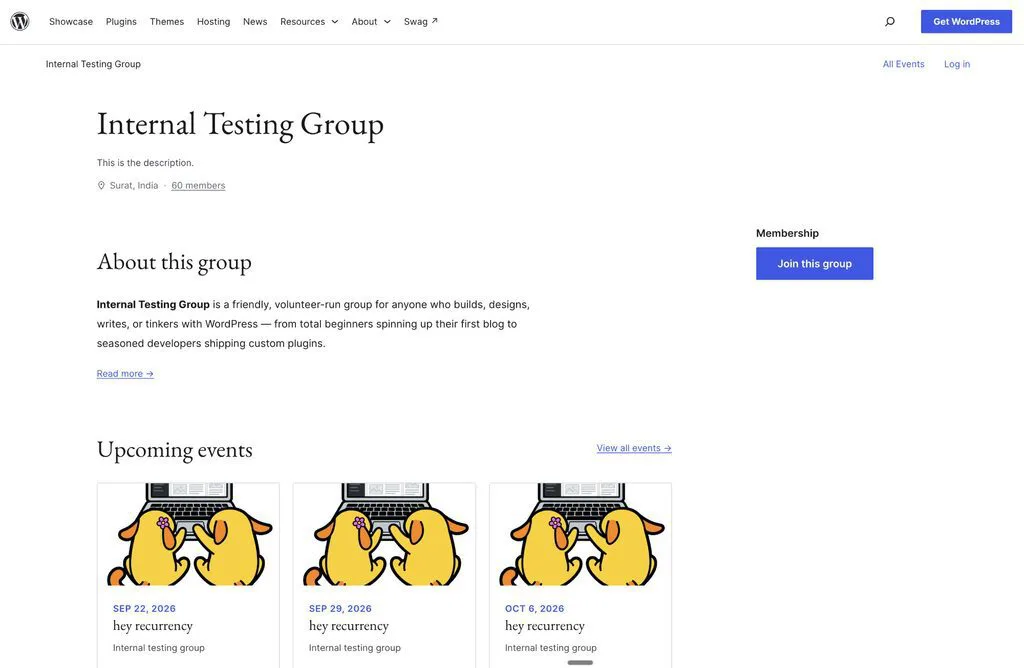Click the Log in link

pyautogui.click(x=957, y=64)
